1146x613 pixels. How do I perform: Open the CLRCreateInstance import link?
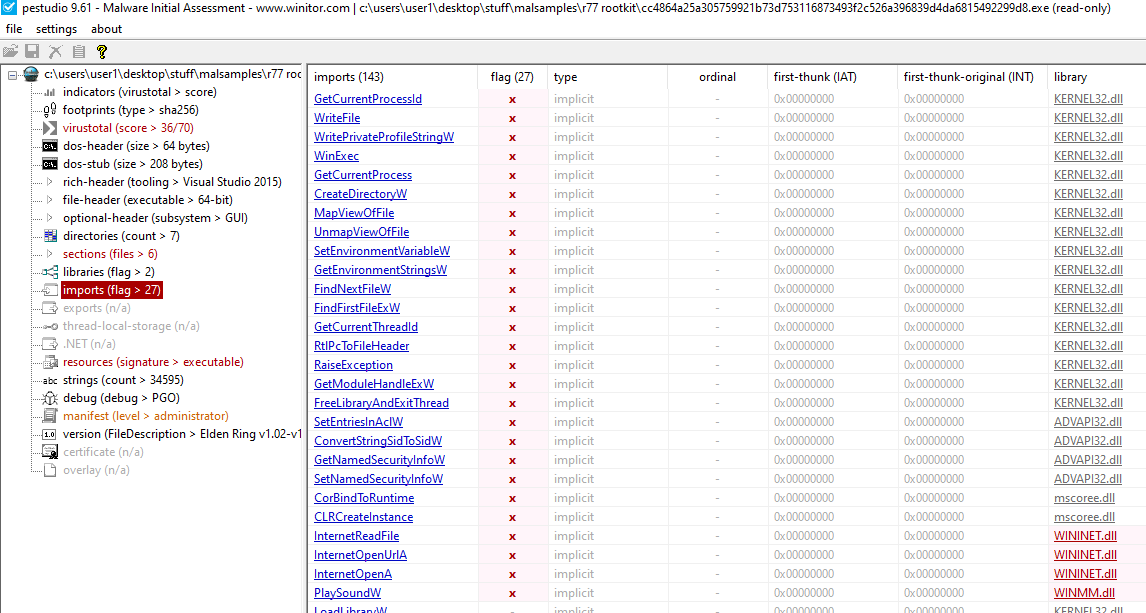(363, 517)
